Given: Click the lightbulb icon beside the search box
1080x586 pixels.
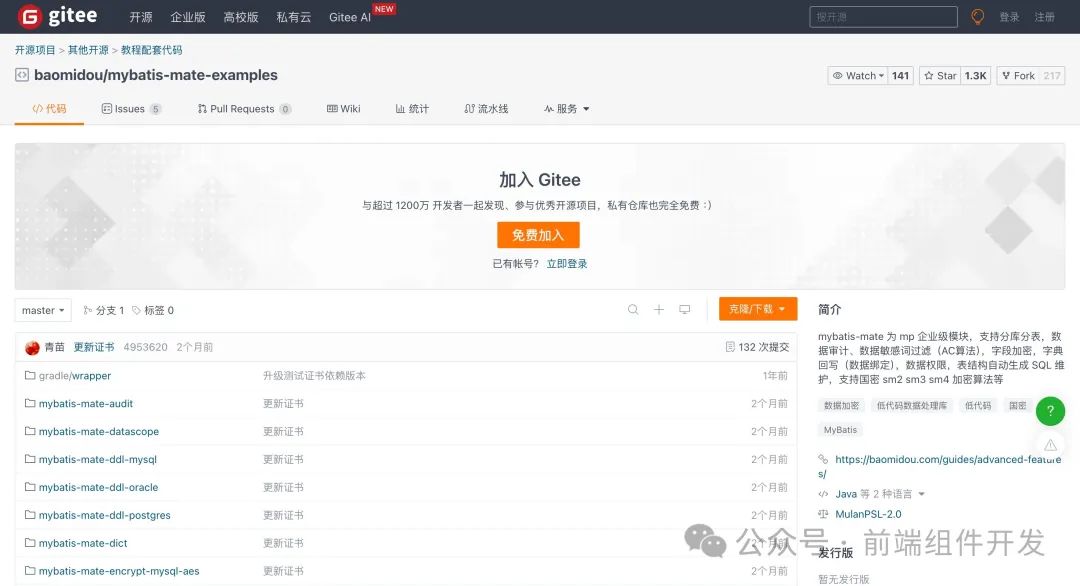Looking at the screenshot, I should [x=977, y=17].
